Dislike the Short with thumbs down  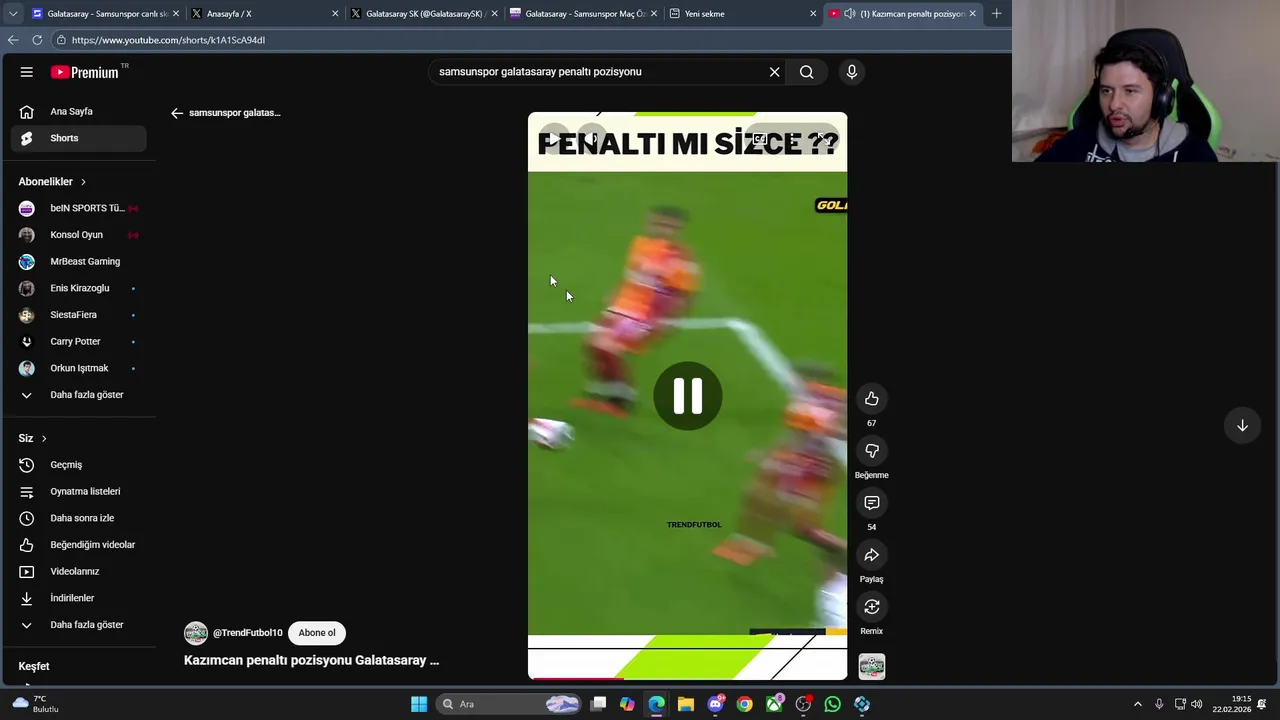click(x=872, y=451)
